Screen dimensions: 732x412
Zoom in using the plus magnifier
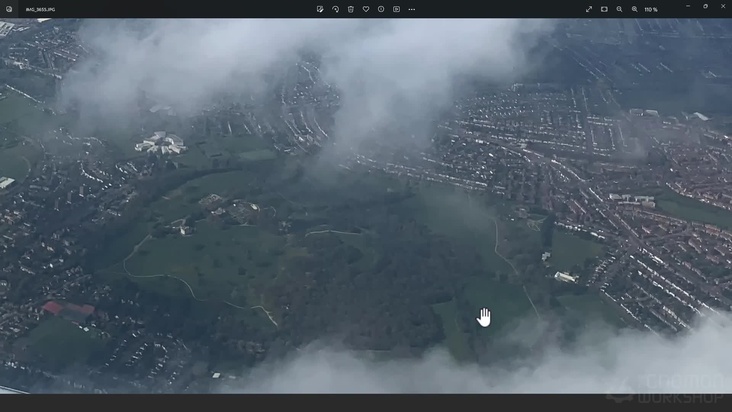pyautogui.click(x=634, y=9)
